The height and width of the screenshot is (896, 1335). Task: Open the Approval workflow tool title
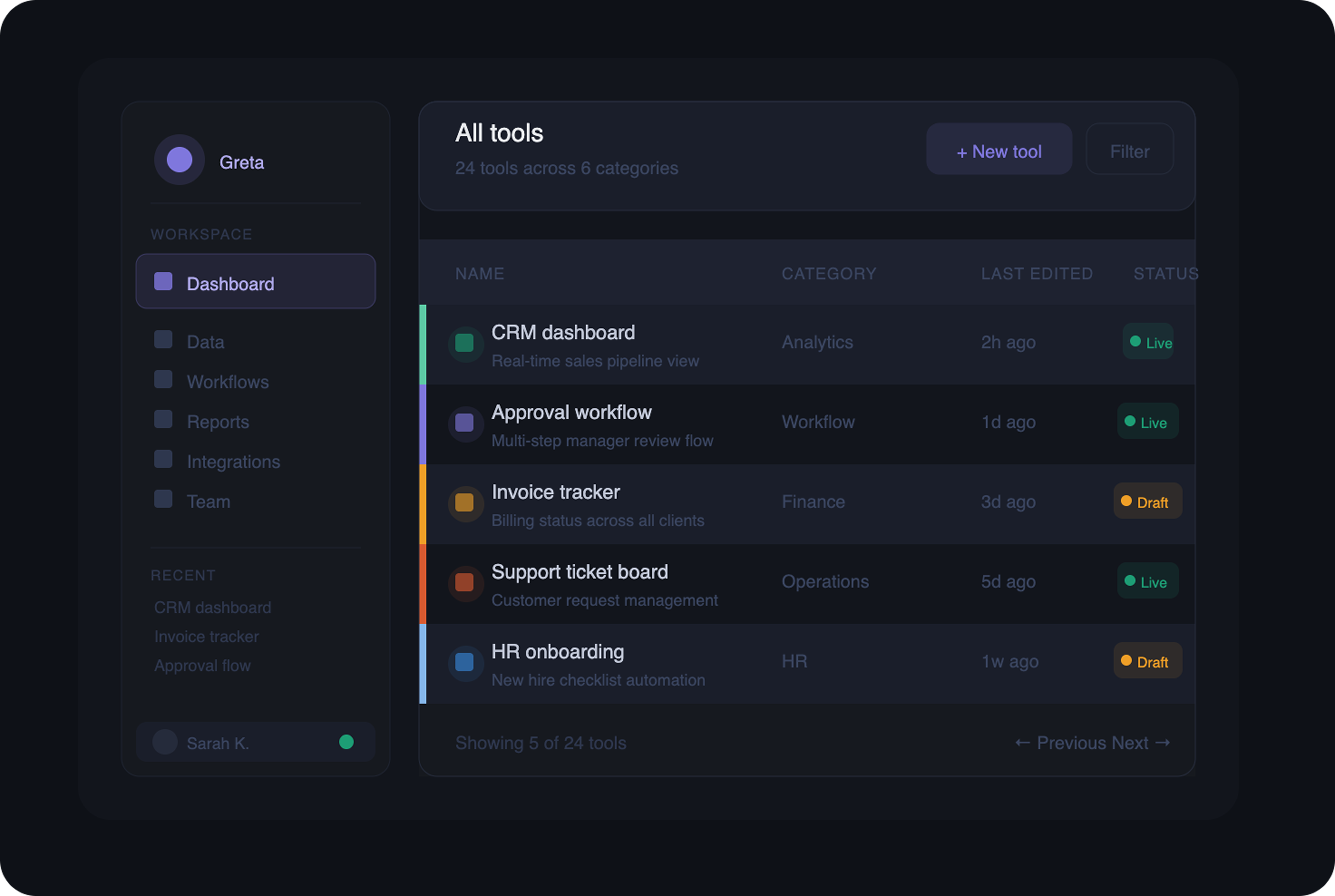(572, 413)
